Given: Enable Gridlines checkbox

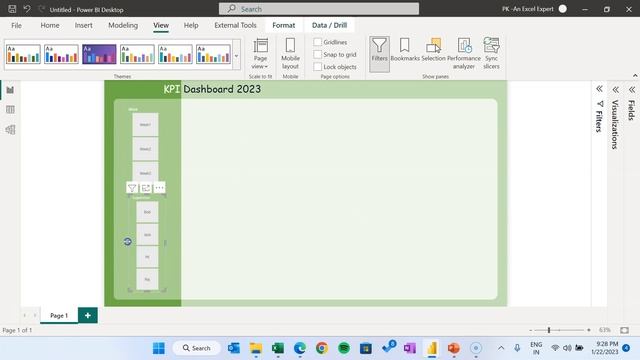Looking at the screenshot, I should pos(318,42).
